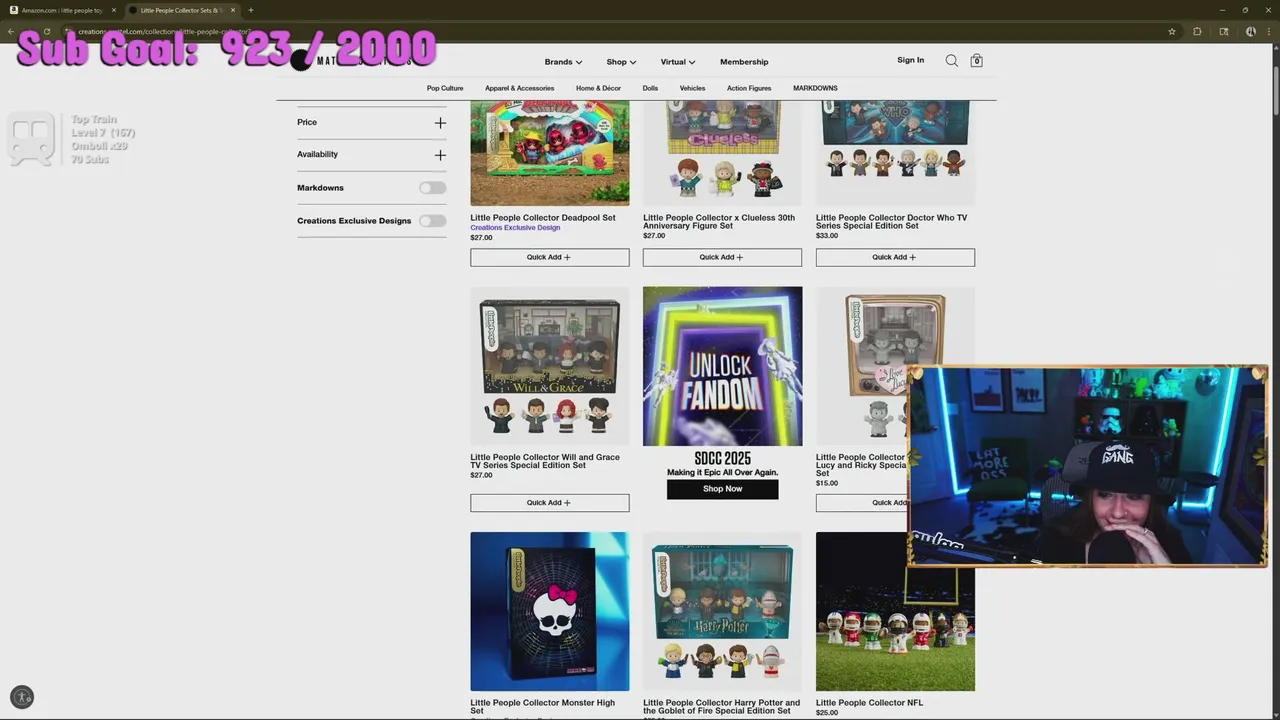Open the Chrome three-dot menu

[x=1267, y=31]
